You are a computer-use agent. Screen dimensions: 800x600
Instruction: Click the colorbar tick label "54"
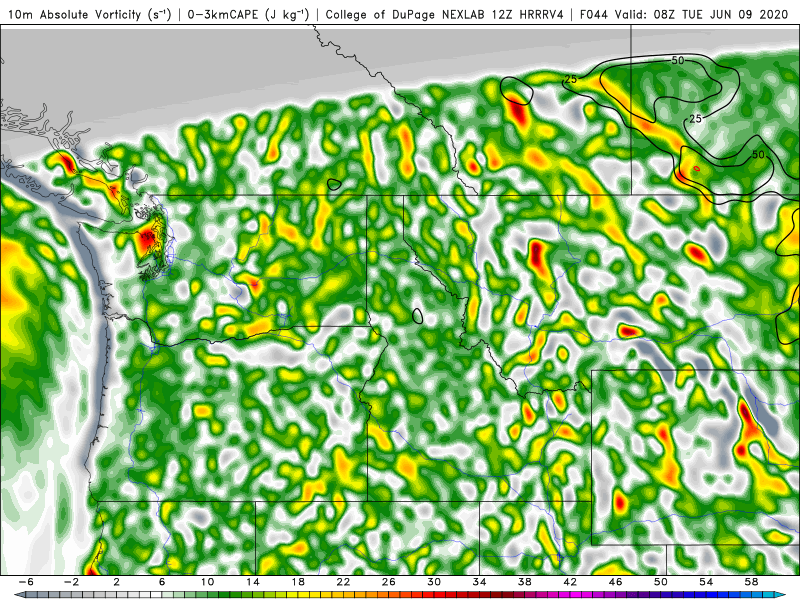[x=706, y=582]
